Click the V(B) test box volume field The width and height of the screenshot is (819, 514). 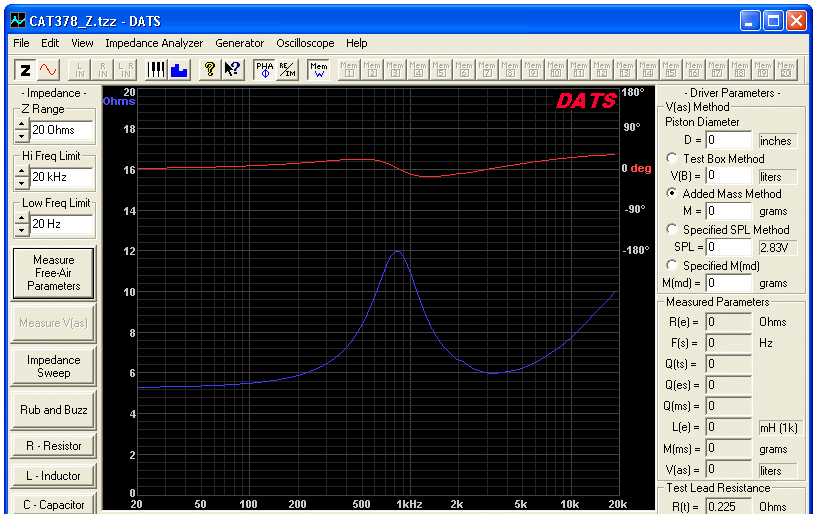(x=729, y=176)
